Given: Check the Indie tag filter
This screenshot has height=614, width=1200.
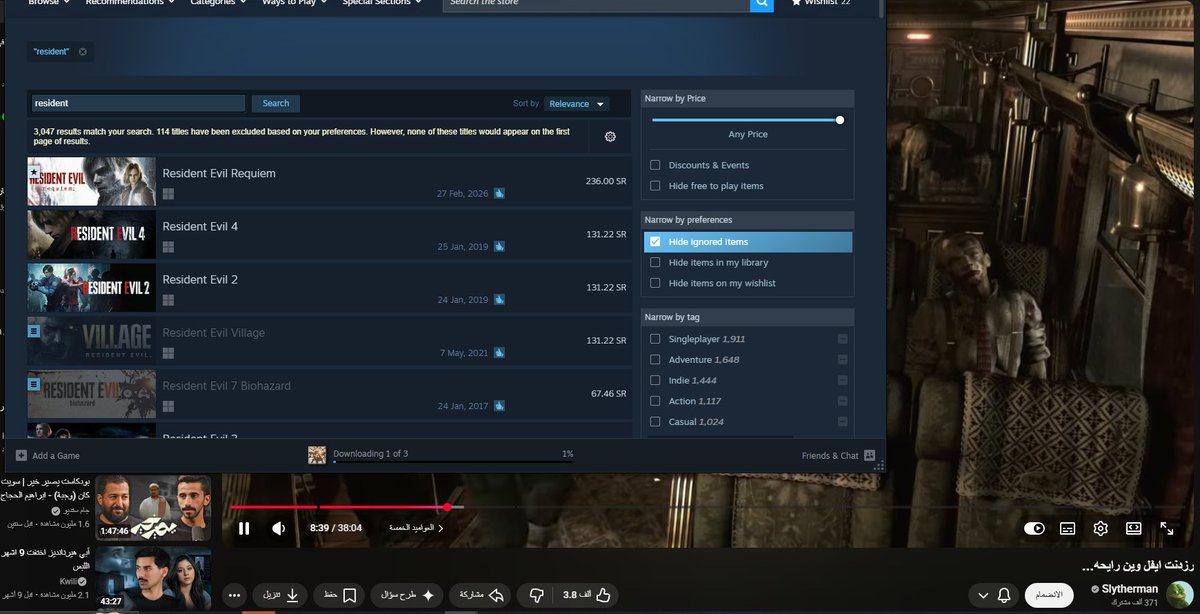Looking at the screenshot, I should [x=655, y=381].
